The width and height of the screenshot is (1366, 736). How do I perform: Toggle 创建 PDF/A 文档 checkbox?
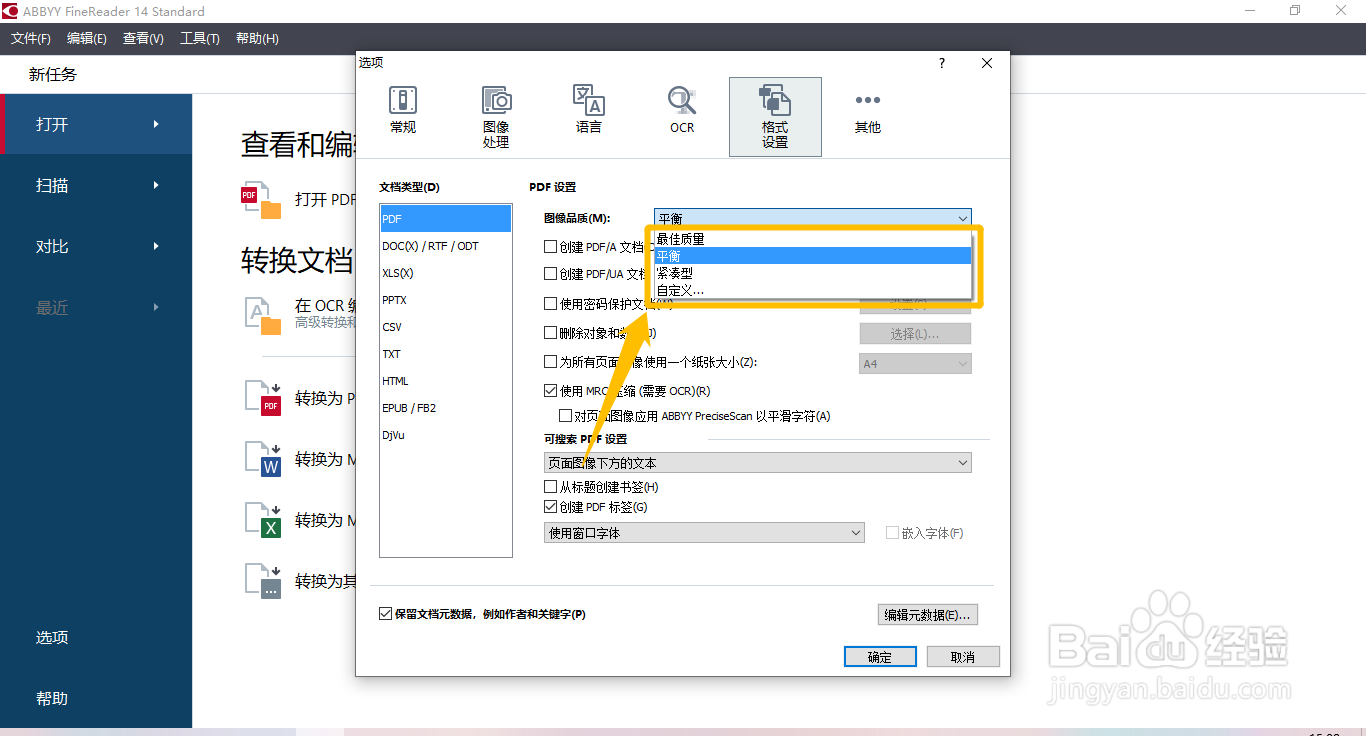pos(550,246)
